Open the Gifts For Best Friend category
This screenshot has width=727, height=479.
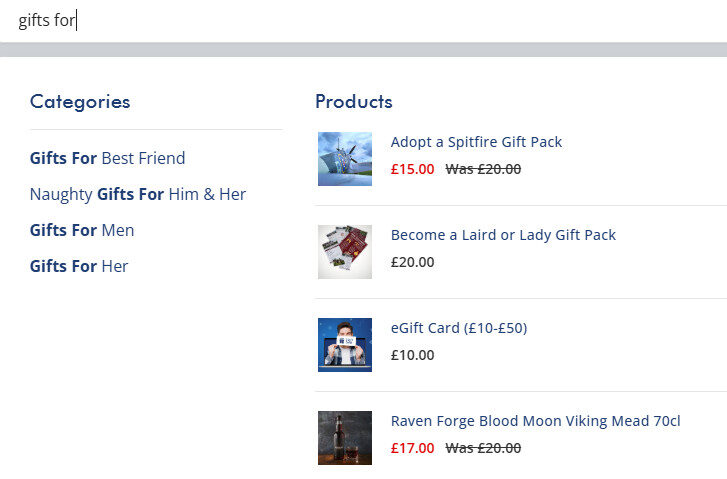coord(107,158)
